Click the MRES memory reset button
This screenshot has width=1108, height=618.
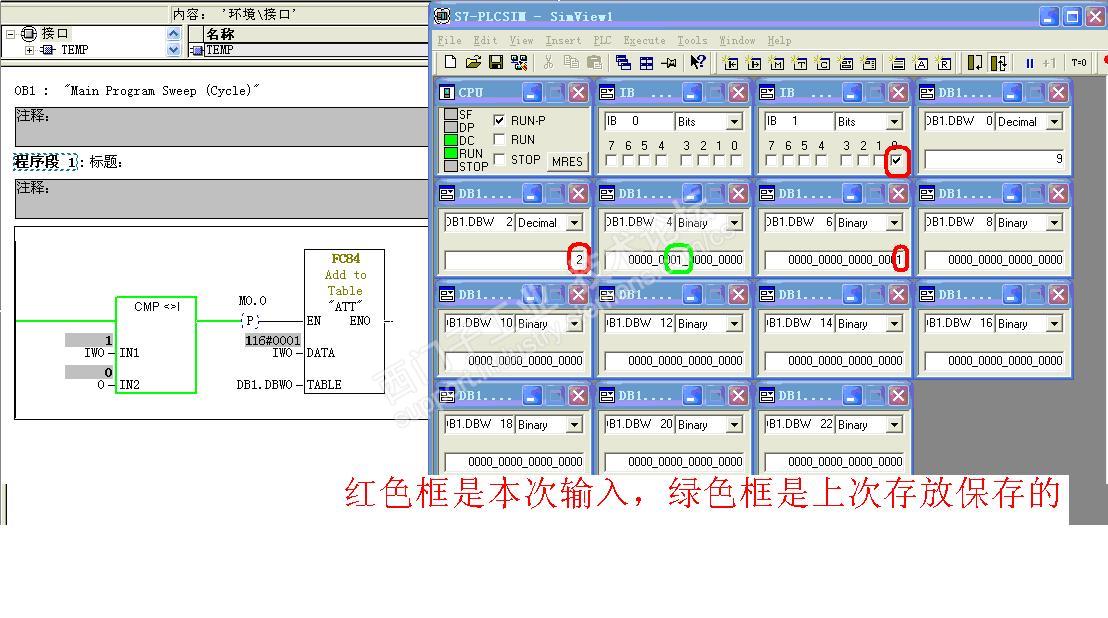coord(567,161)
